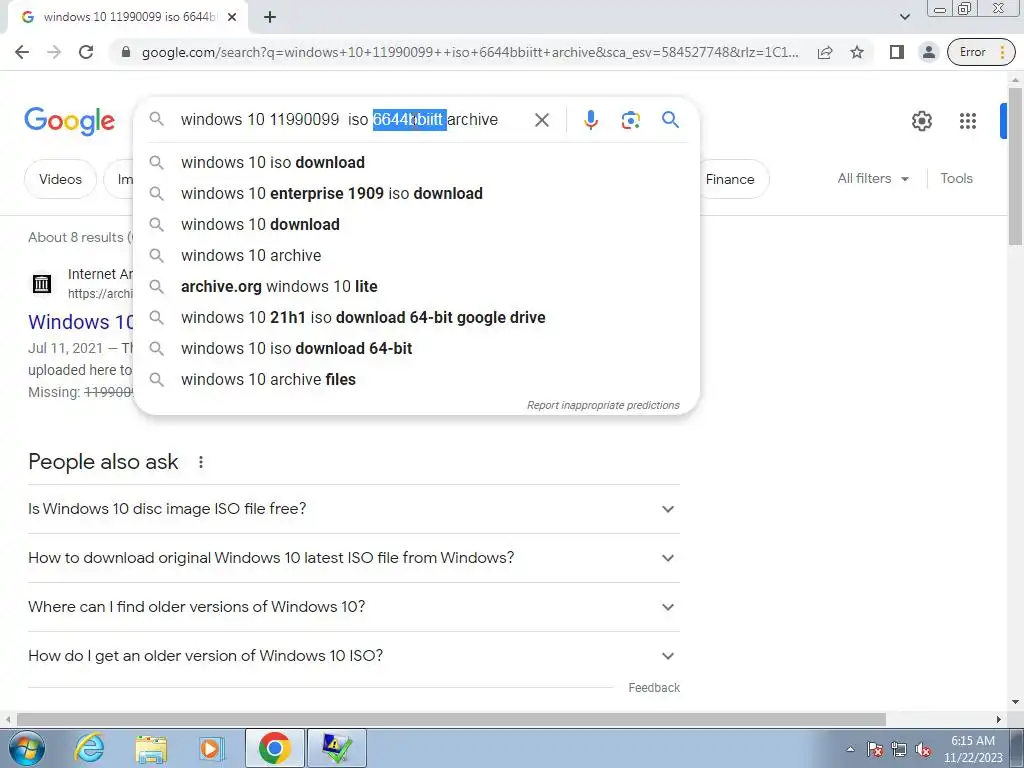Choose suggestion 'windows 10 archive files'
This screenshot has height=768, width=1024.
tap(416, 379)
